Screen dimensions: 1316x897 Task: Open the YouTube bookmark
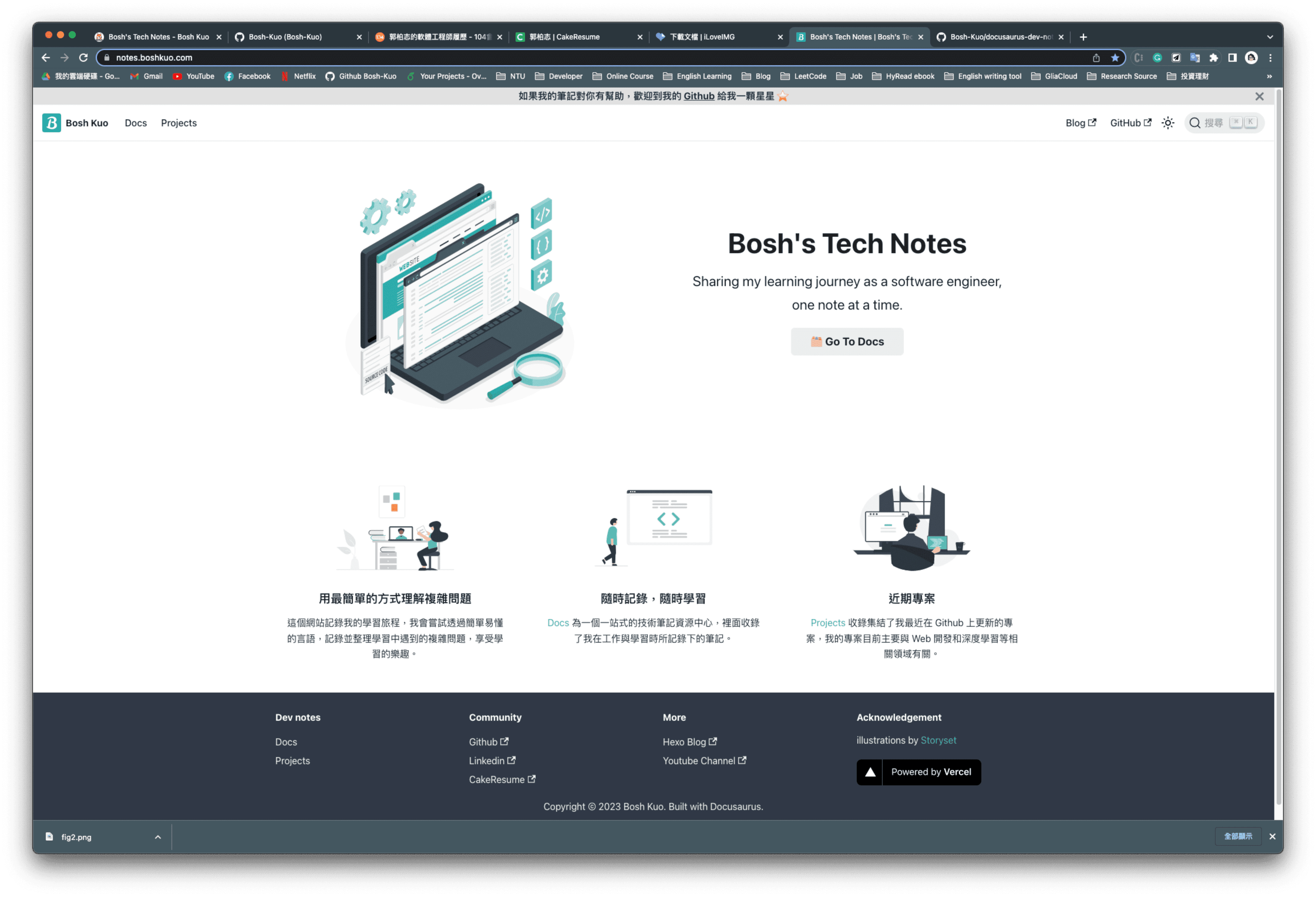pos(194,76)
